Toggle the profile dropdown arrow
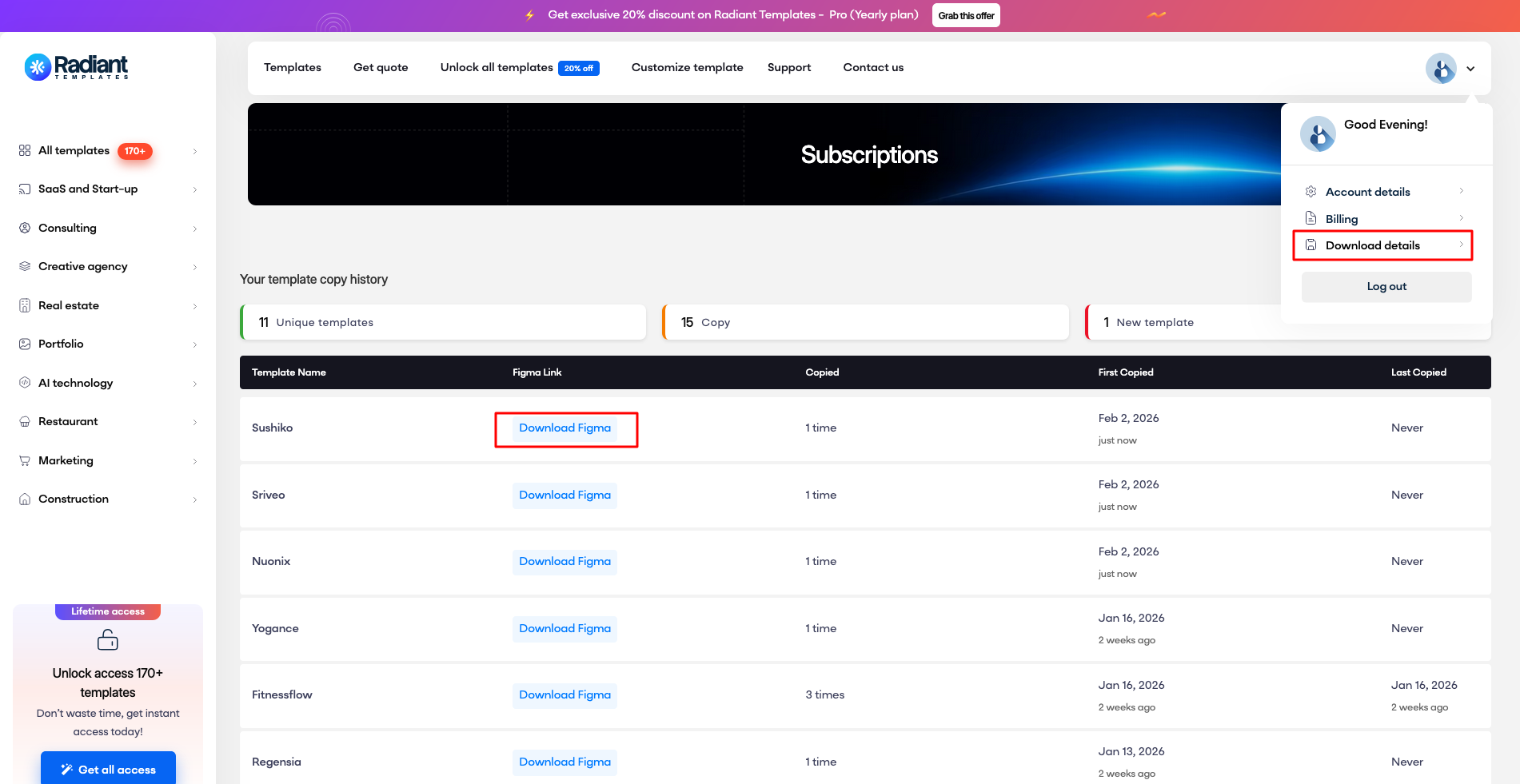Image resolution: width=1520 pixels, height=784 pixels. tap(1470, 69)
